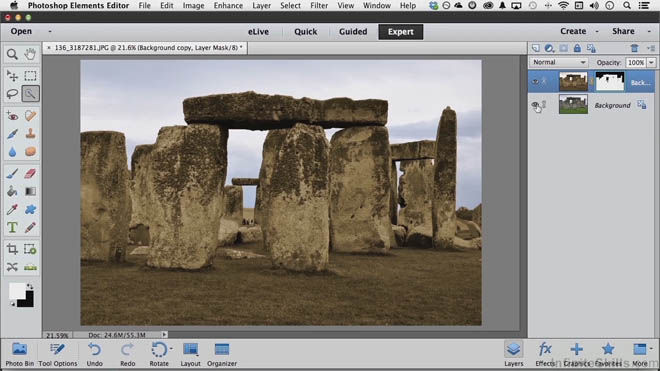This screenshot has height=371, width=660.
Task: Select the Crop tool
Action: coord(12,249)
